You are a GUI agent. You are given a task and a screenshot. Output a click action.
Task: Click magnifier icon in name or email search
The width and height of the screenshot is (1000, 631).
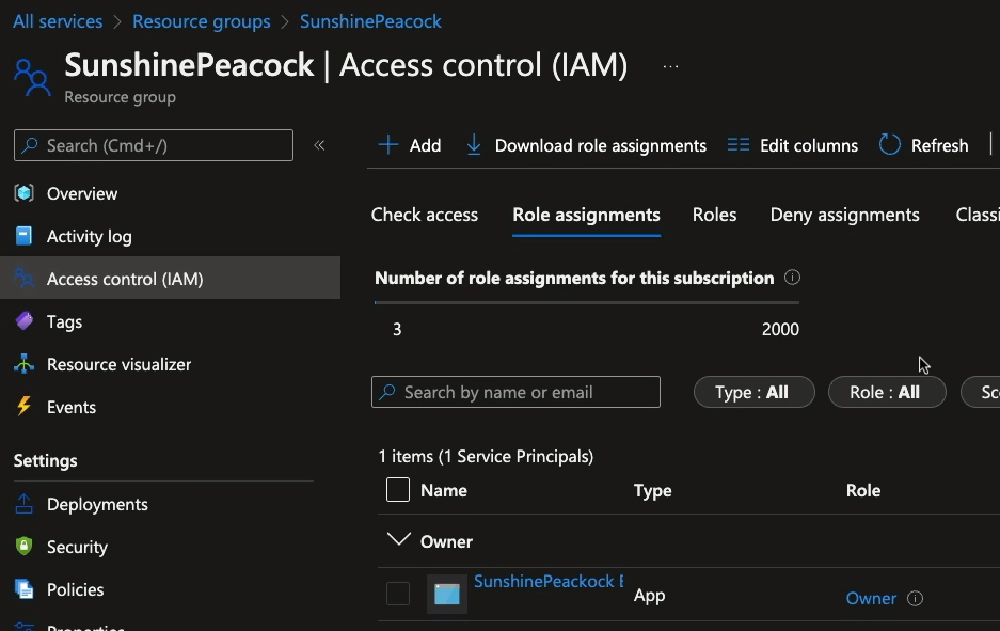pos(387,391)
